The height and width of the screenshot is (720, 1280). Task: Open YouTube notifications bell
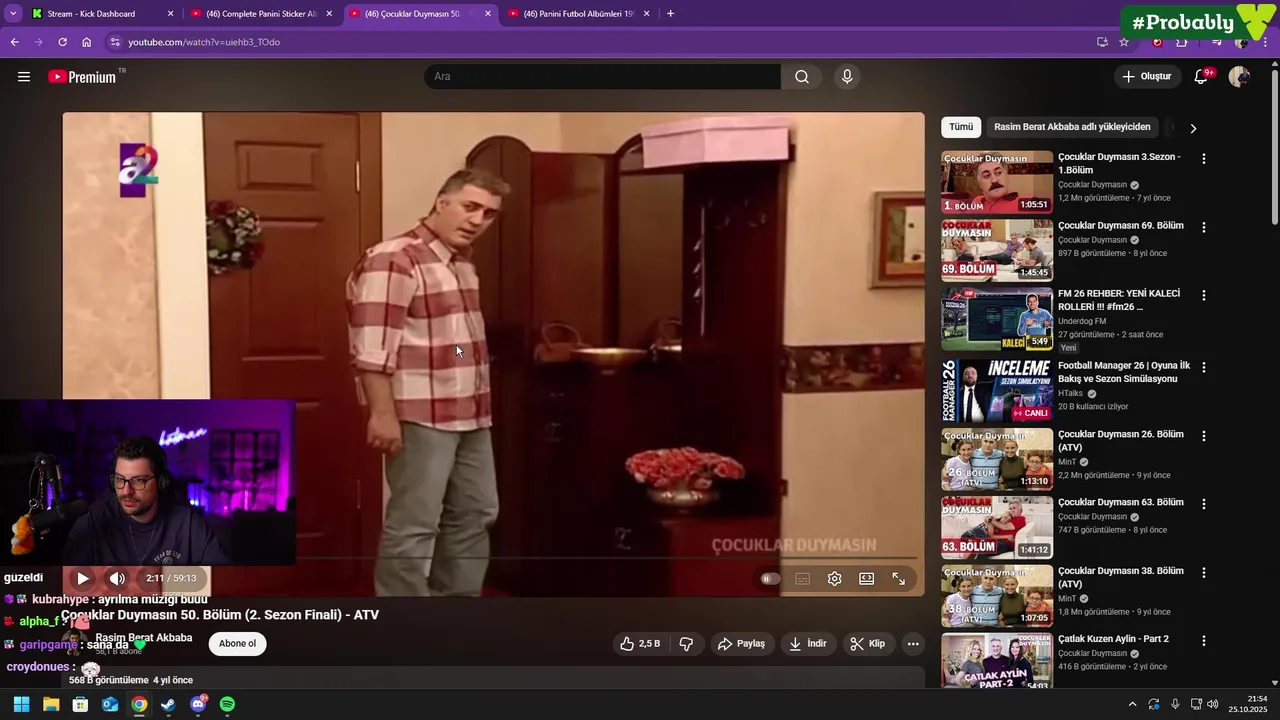click(x=1202, y=77)
